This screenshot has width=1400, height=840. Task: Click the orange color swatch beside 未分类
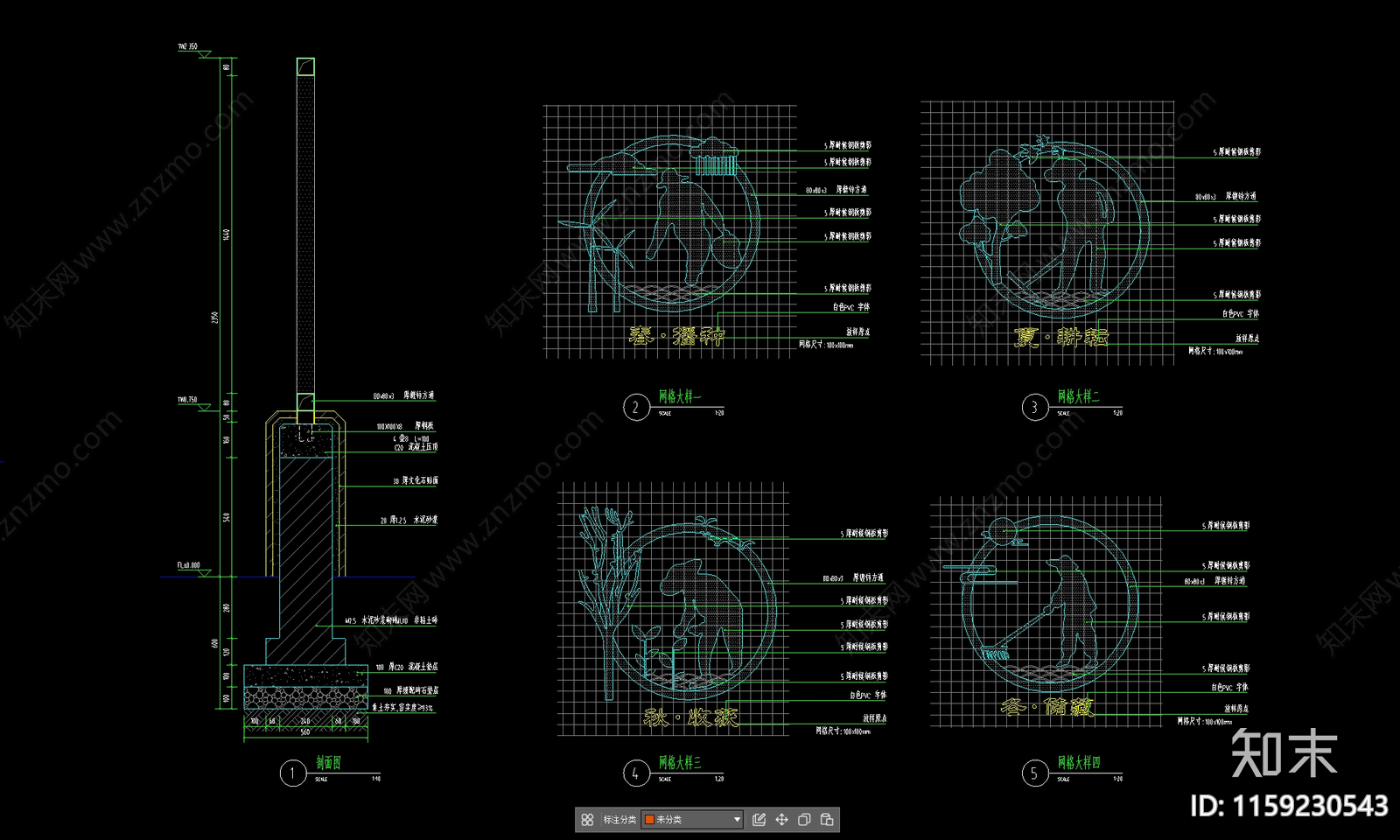pos(649,820)
